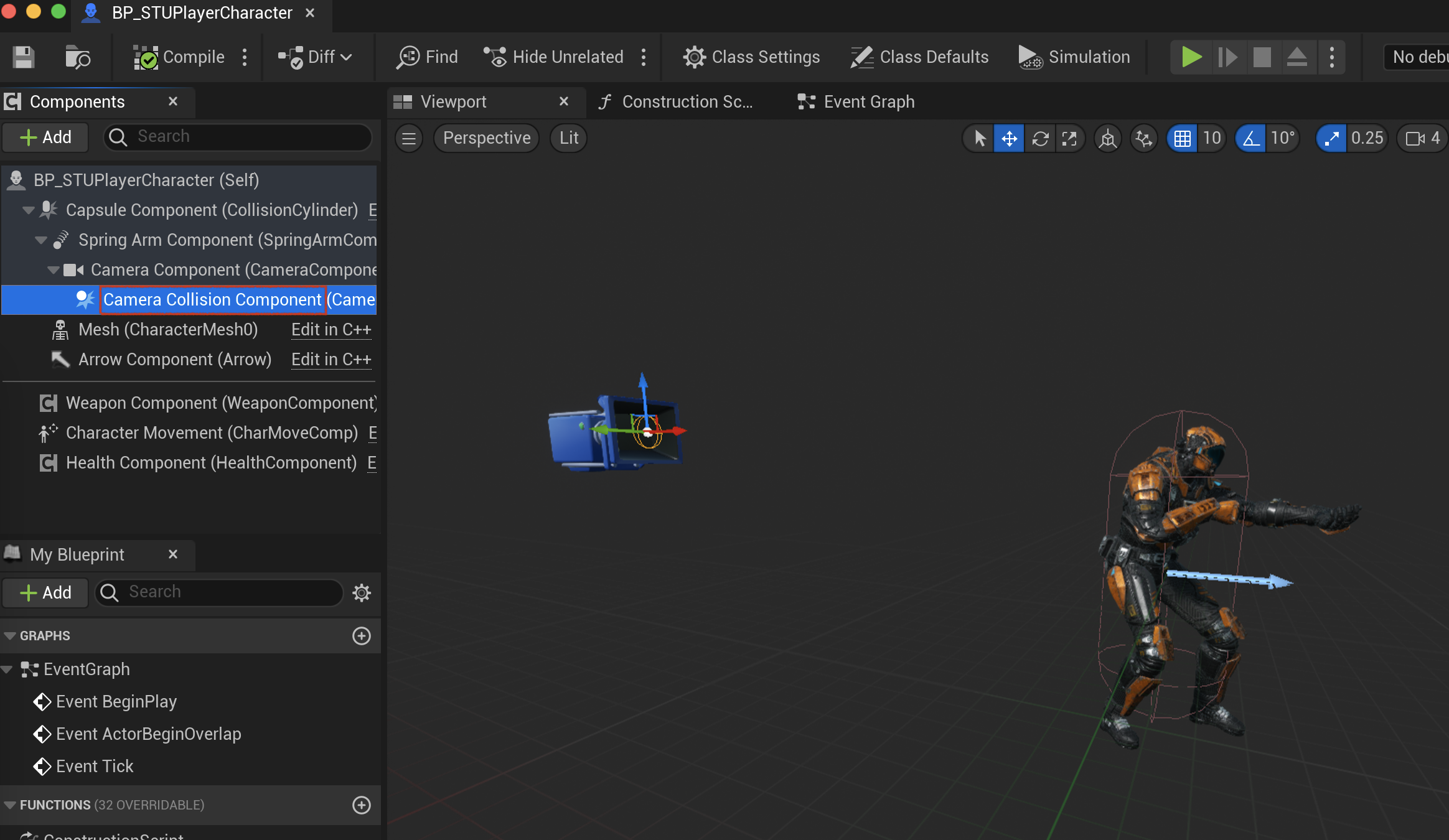Change rotation snap value 10°
Viewport: 1449px width, 840px height.
[1283, 138]
